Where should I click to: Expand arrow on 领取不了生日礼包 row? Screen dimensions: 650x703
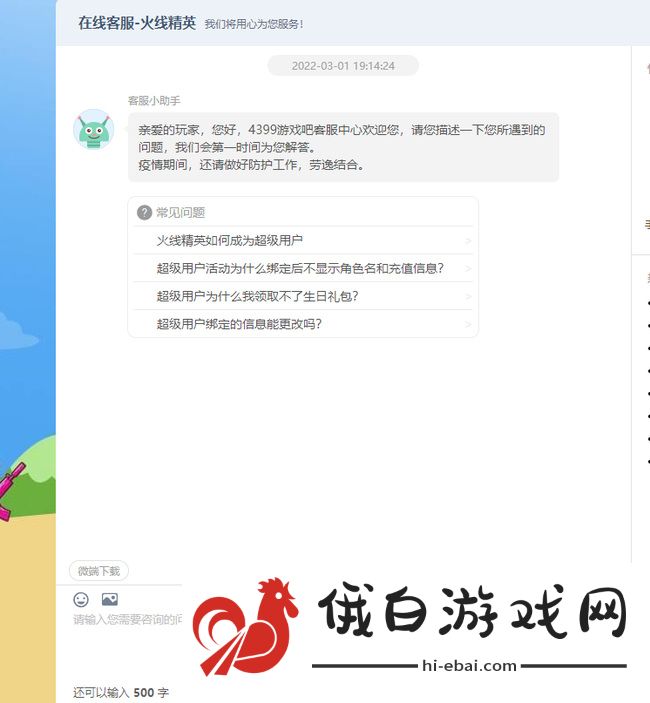[x=468, y=297]
